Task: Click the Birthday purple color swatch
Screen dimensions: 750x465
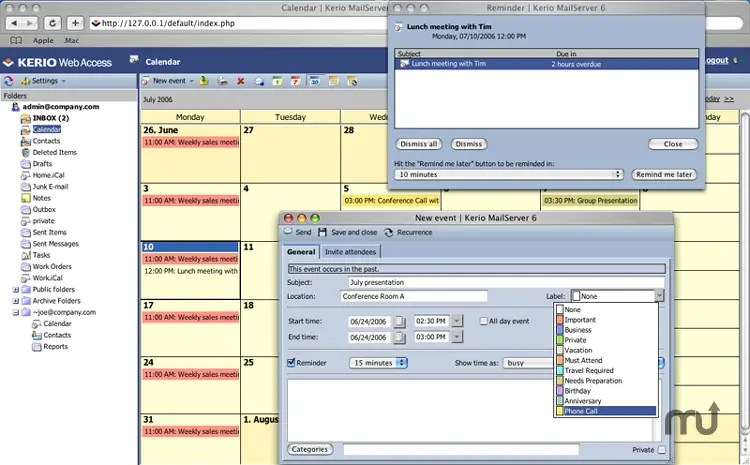Action: tap(560, 391)
